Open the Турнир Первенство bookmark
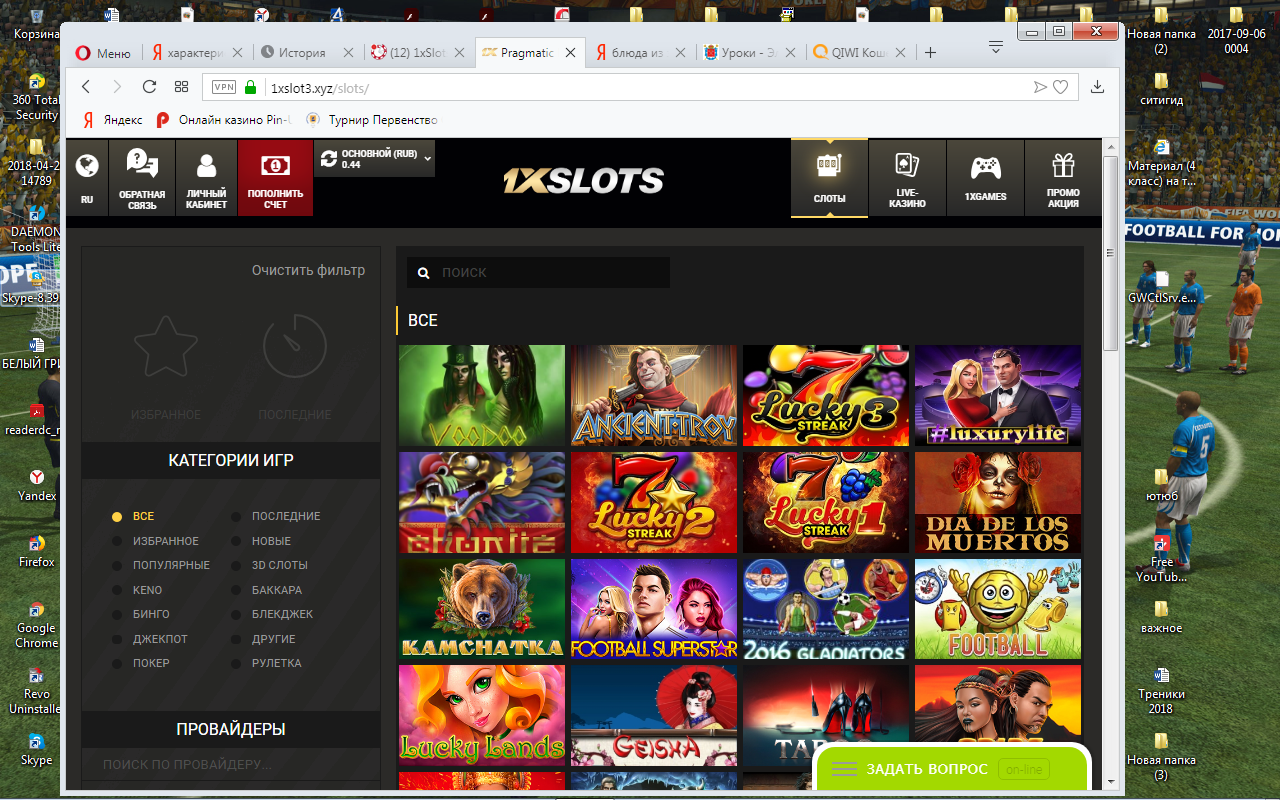The image size is (1280, 800). pos(371,120)
